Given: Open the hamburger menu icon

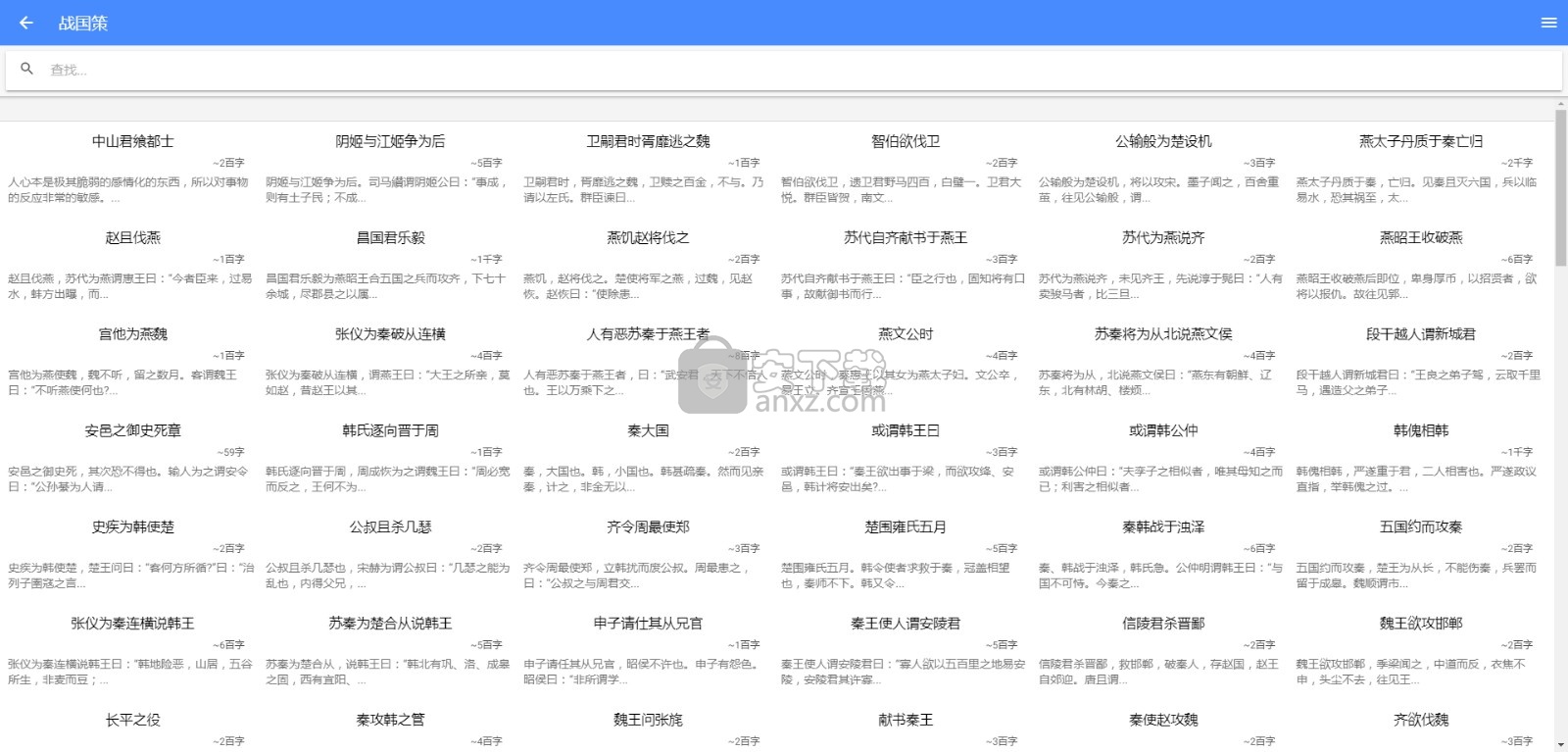Looking at the screenshot, I should (x=1549, y=23).
